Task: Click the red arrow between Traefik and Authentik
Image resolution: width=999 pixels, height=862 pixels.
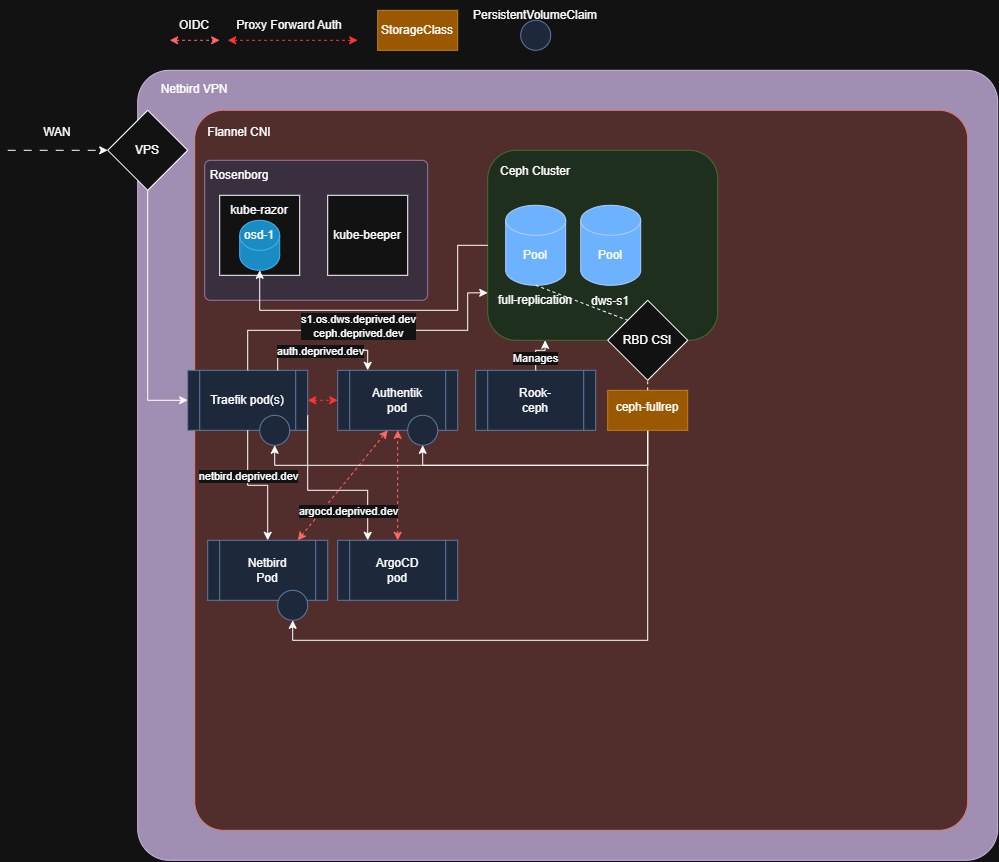Action: click(x=323, y=400)
